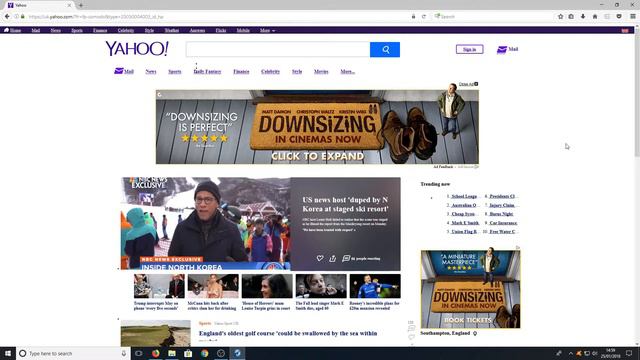
Task: Open the McCann hits back story thumbnail
Action: click(x=213, y=286)
